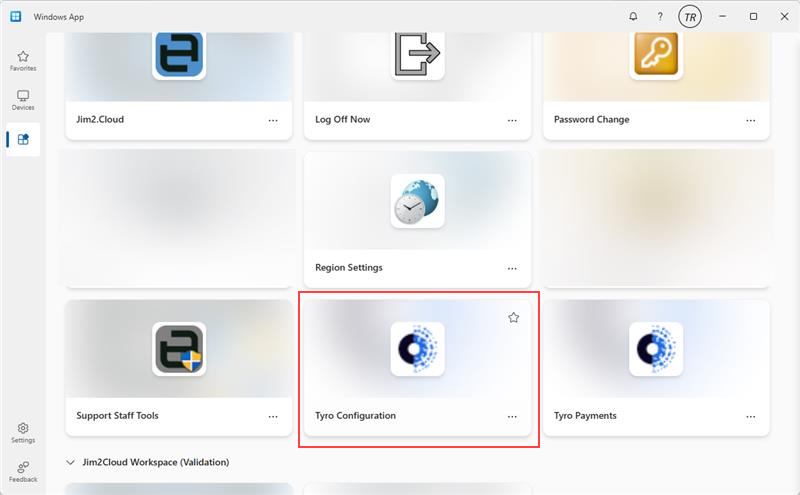Open the Region Settings globe clock icon

coord(417,201)
